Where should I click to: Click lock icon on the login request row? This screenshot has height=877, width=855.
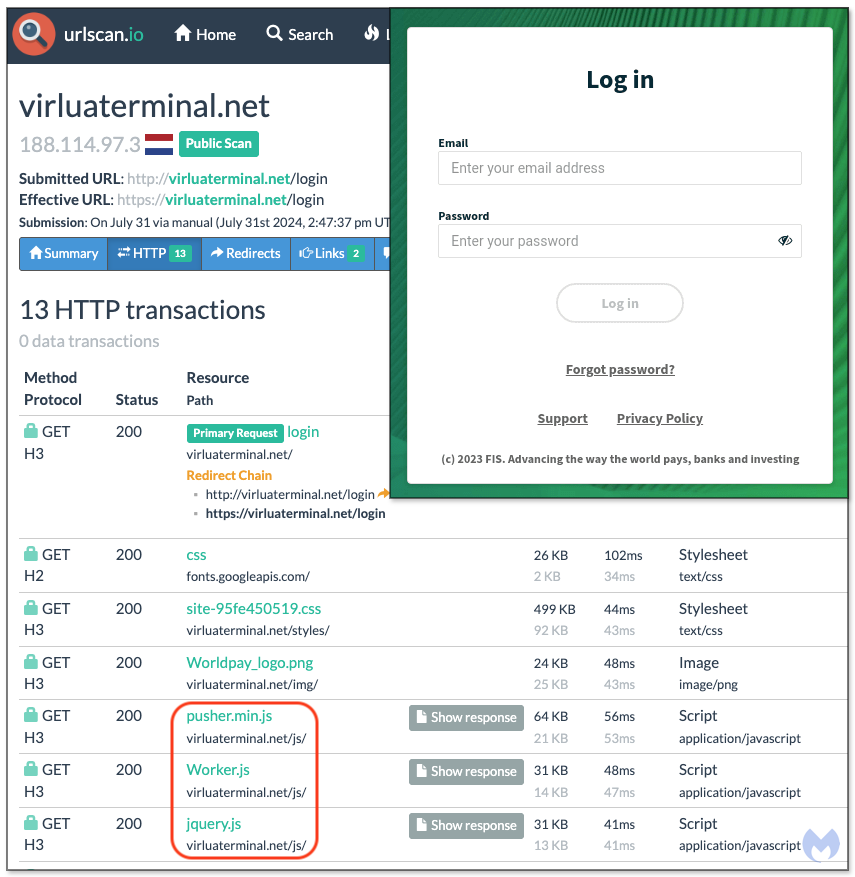click(x=31, y=432)
